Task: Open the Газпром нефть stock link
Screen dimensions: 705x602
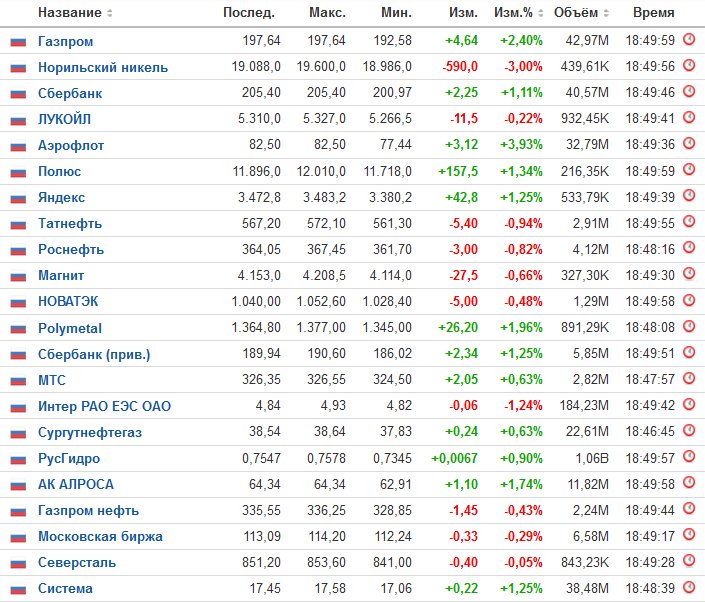Action: 89,511
